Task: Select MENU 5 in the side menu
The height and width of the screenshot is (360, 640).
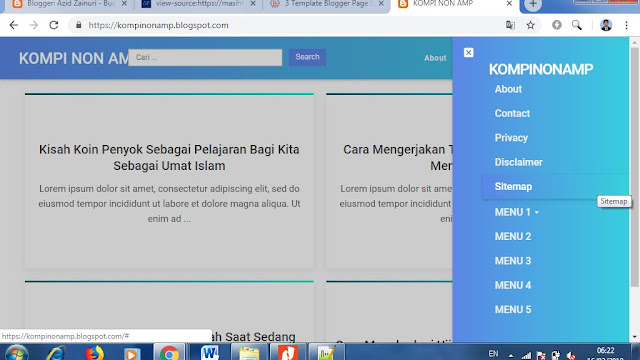Action: 513,310
